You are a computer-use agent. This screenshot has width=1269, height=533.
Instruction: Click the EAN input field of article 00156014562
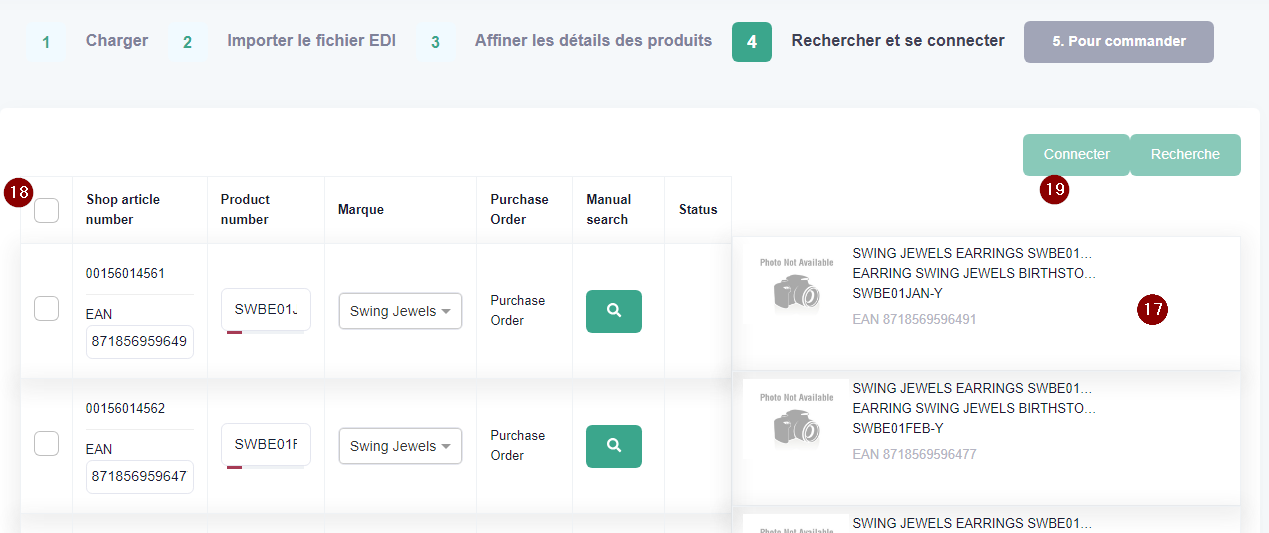(140, 477)
